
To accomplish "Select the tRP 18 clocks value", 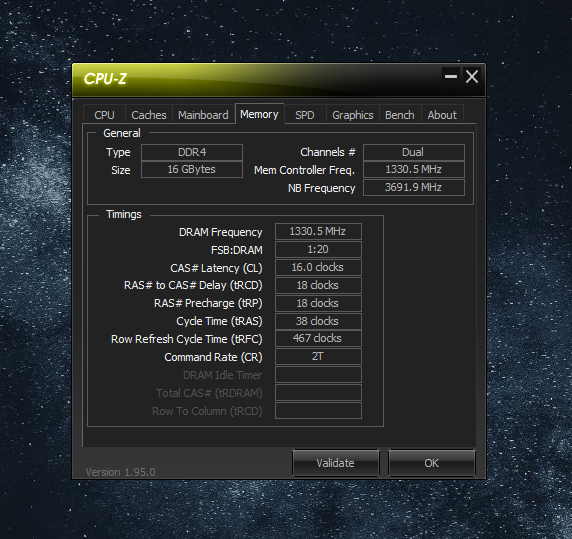I will click(318, 303).
